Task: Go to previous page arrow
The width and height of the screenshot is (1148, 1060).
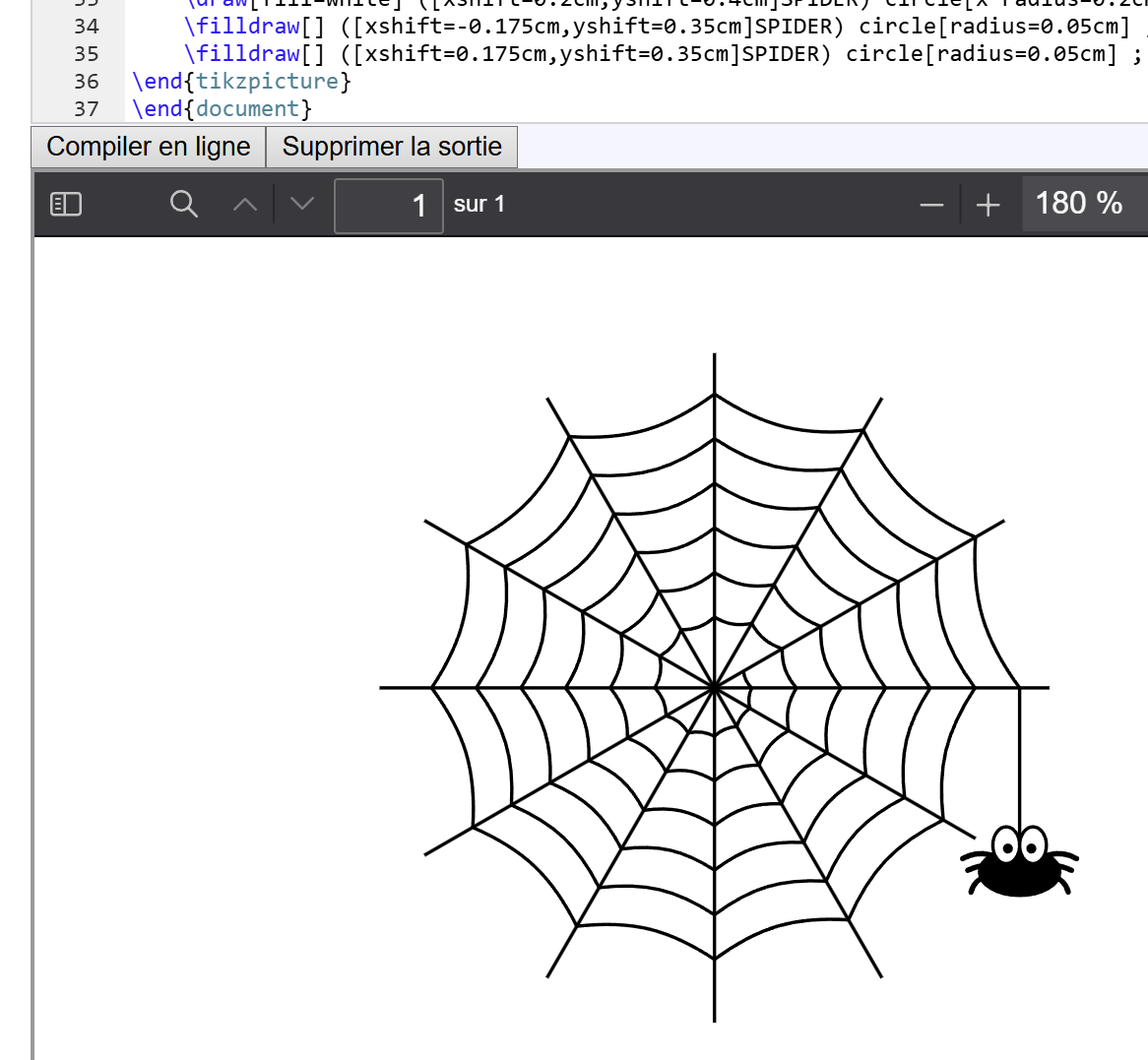Action: click(245, 205)
